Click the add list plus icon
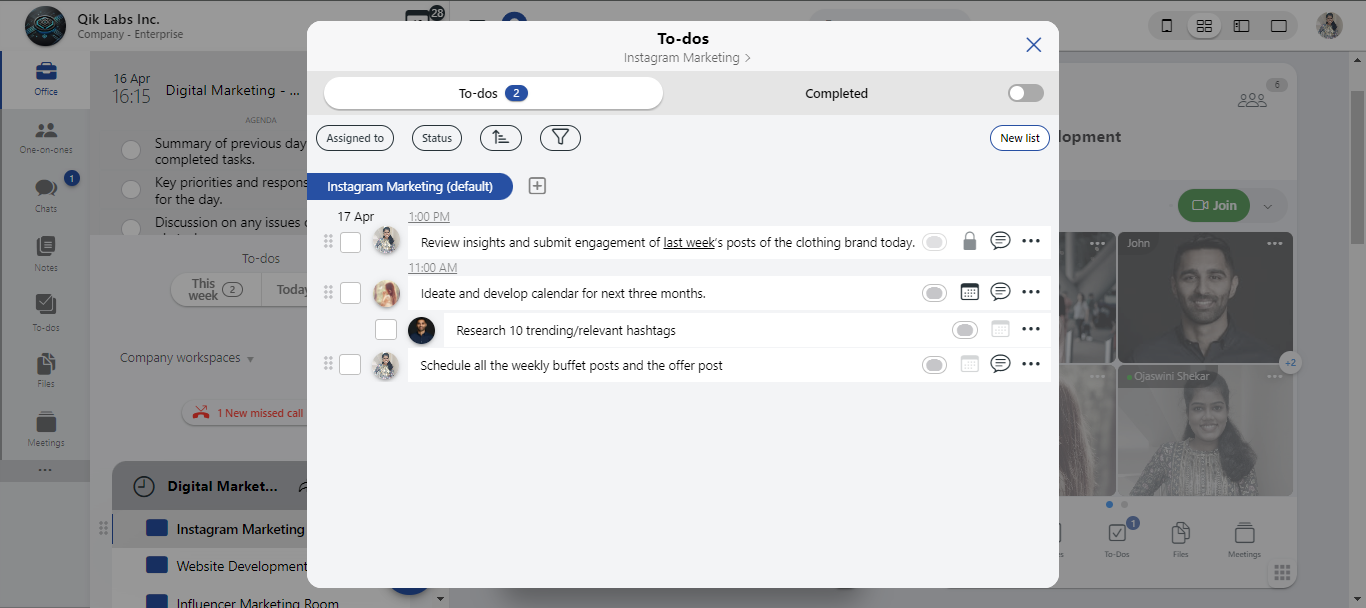Viewport: 1366px width, 608px height. point(537,186)
